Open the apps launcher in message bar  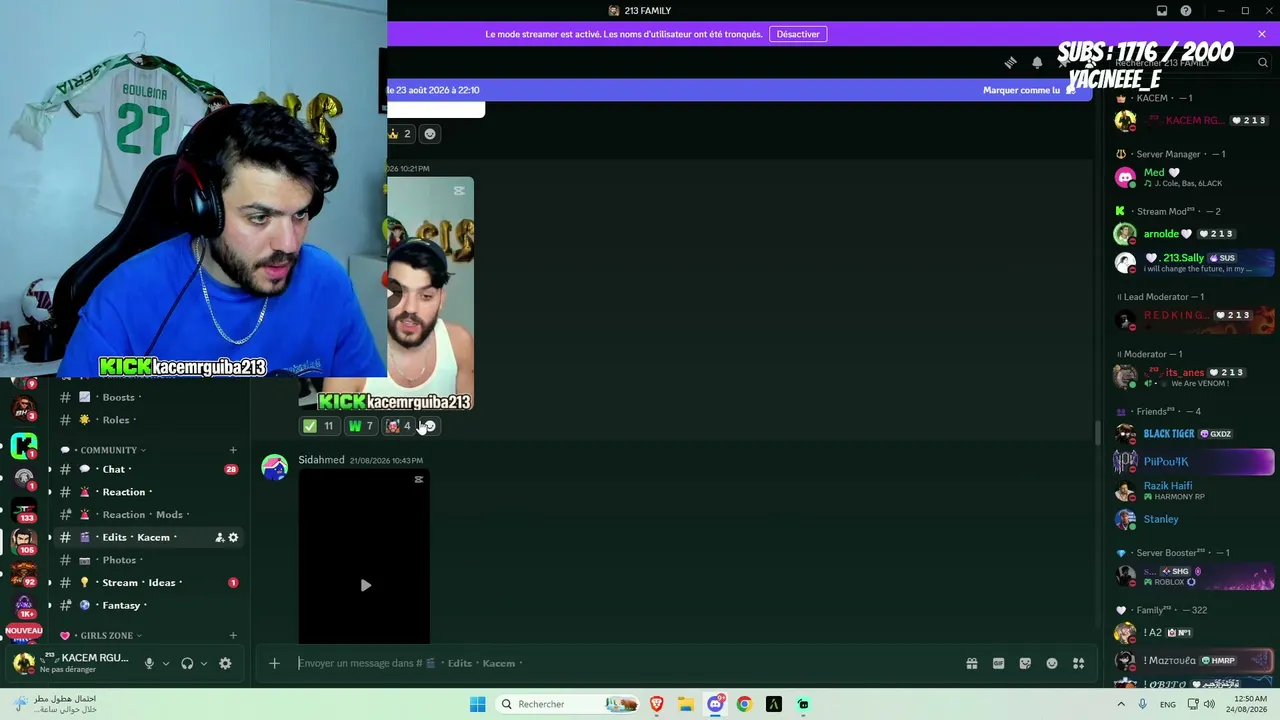pos(1078,663)
